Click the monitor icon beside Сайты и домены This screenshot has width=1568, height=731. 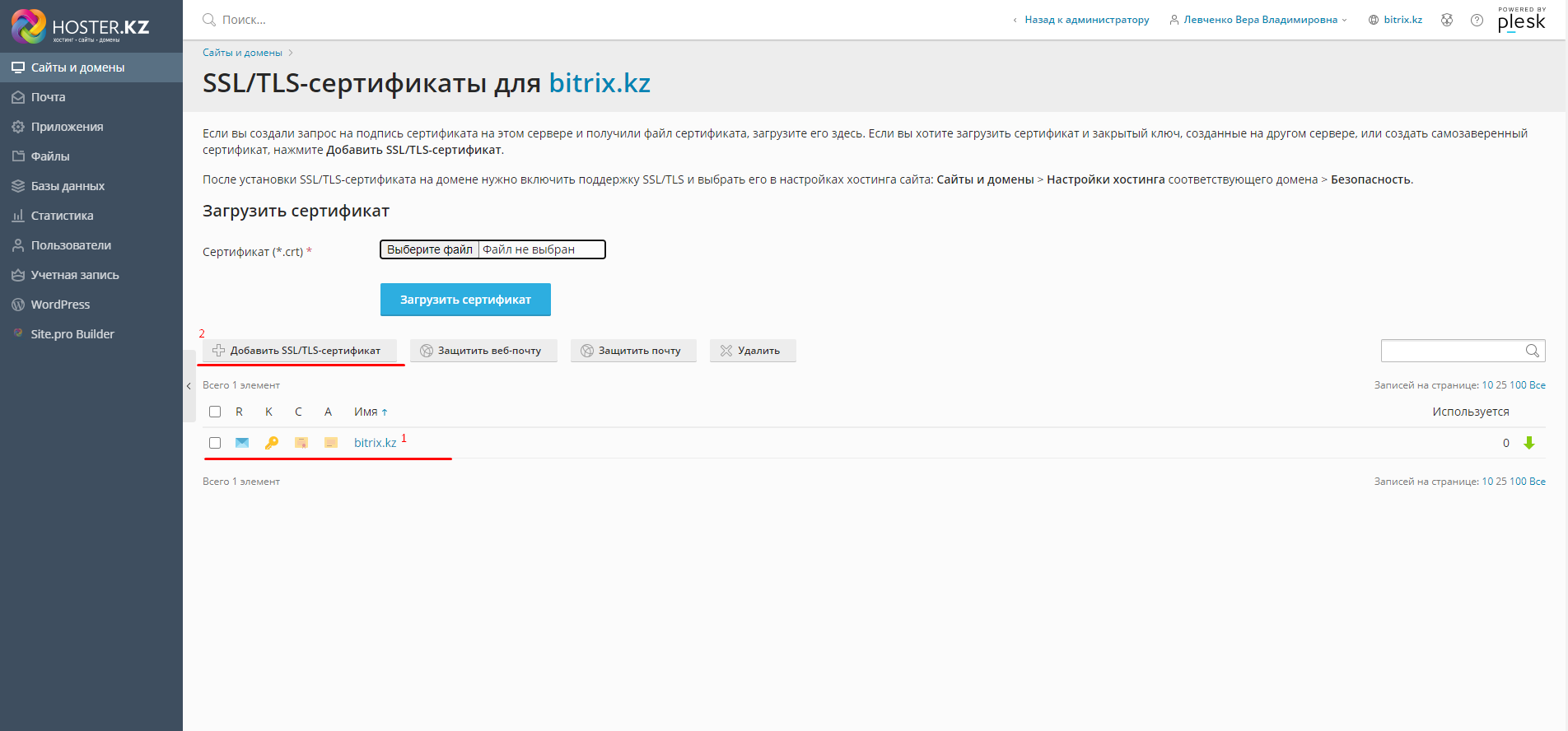tap(18, 68)
